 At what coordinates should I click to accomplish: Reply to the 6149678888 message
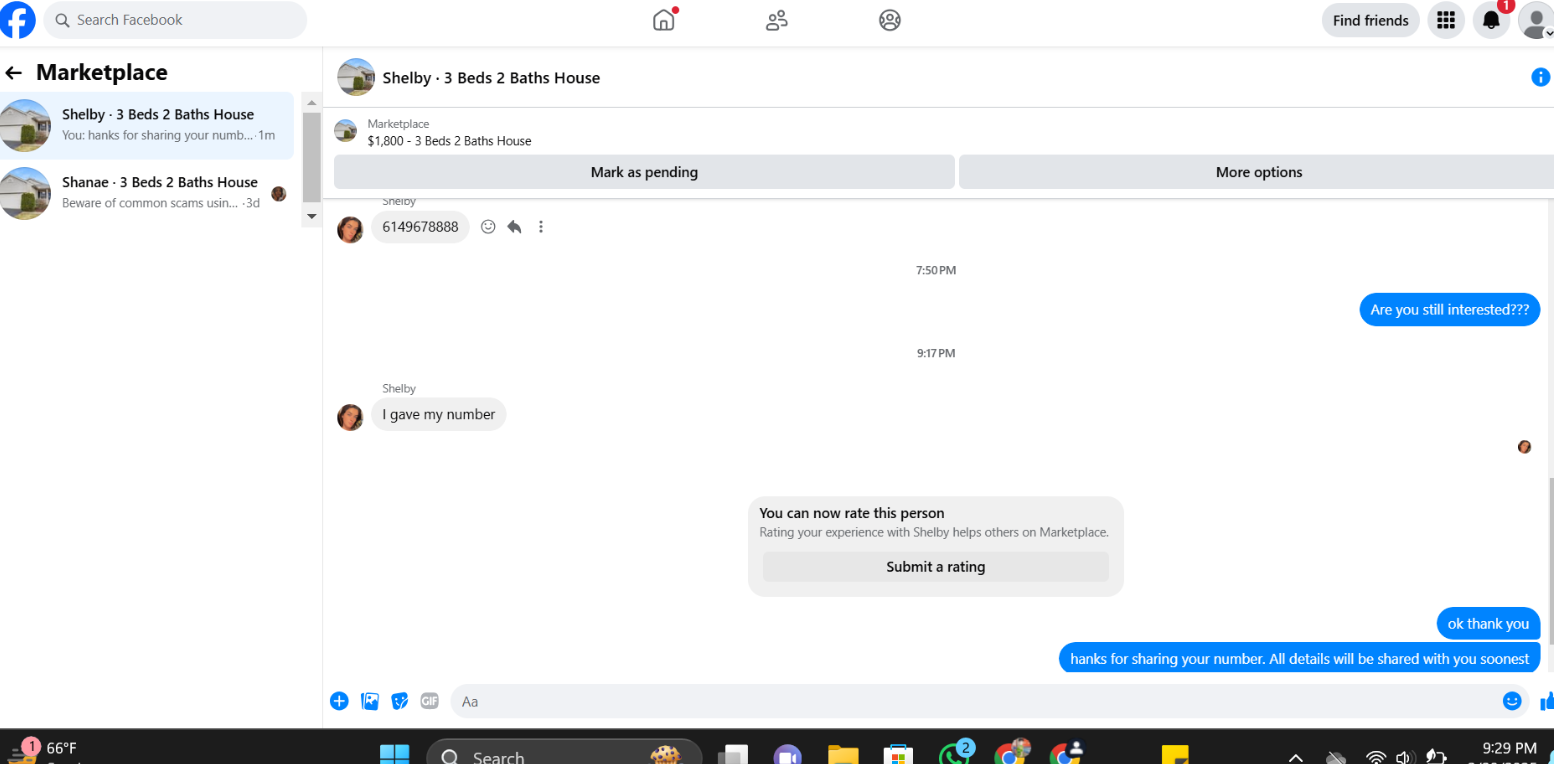tap(514, 227)
